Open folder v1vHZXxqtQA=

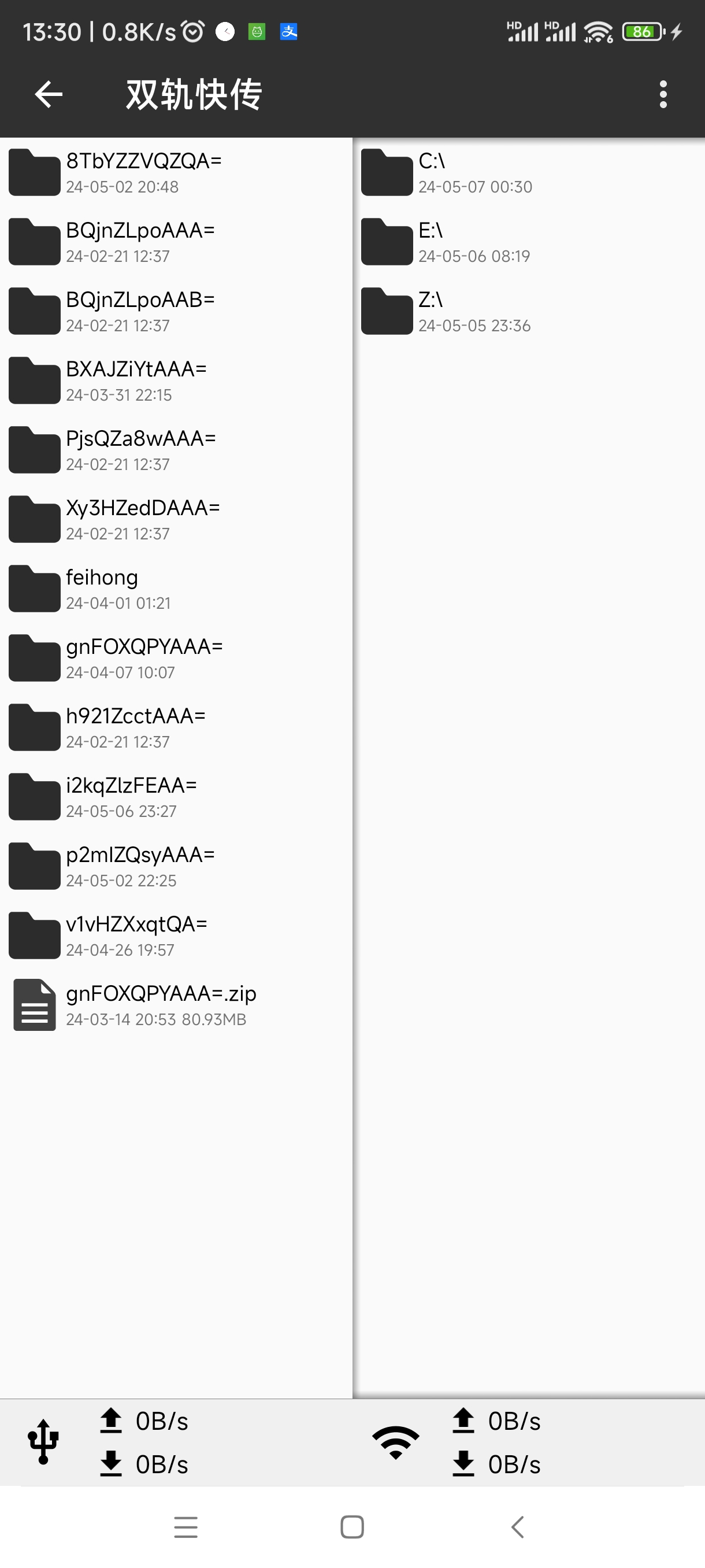point(176,935)
